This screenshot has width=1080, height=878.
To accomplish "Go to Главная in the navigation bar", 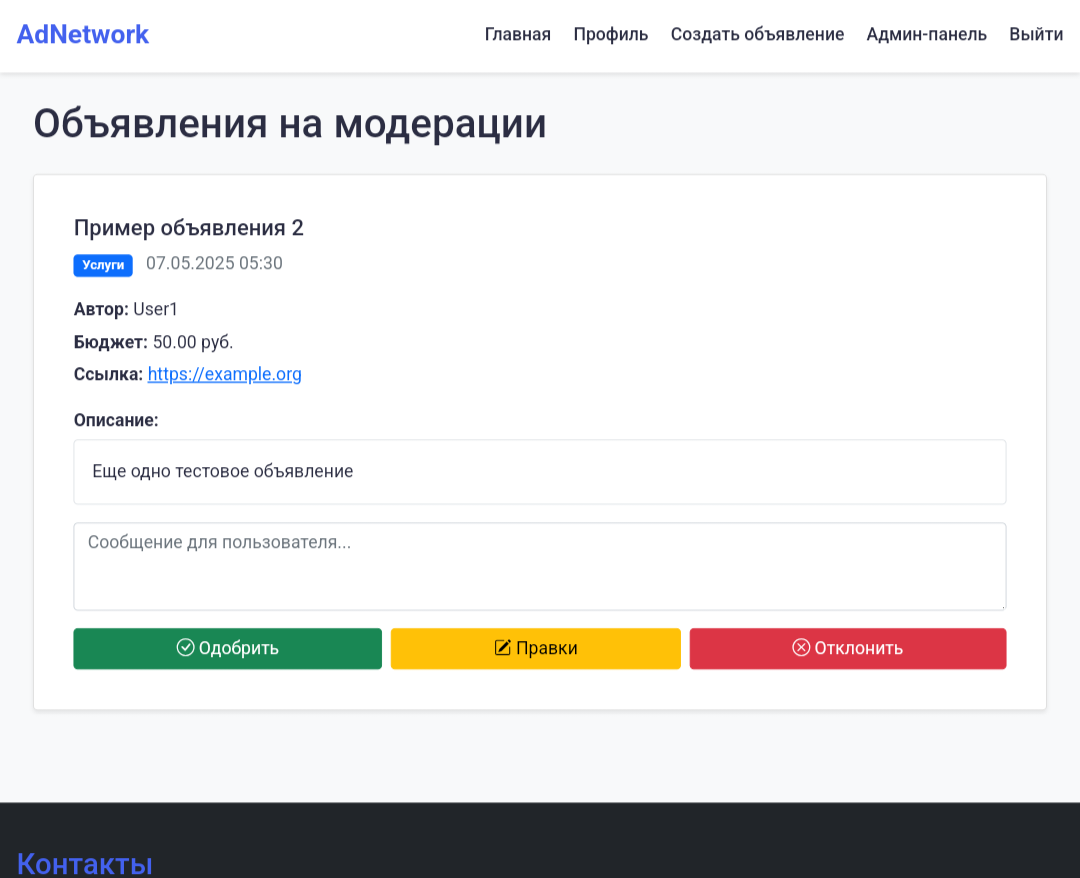I will [517, 34].
